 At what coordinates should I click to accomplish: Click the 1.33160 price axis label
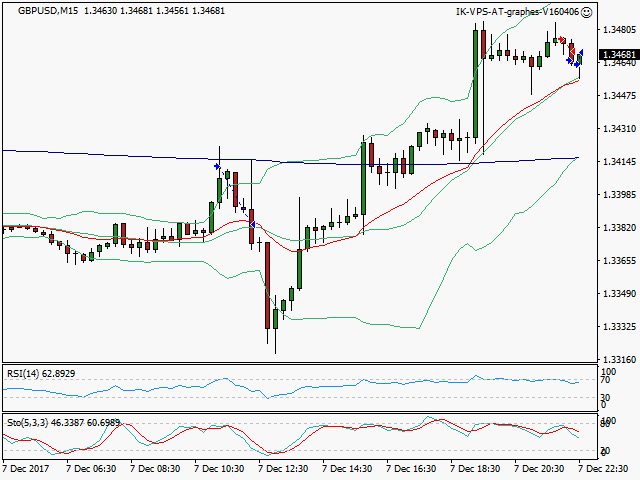coord(620,360)
